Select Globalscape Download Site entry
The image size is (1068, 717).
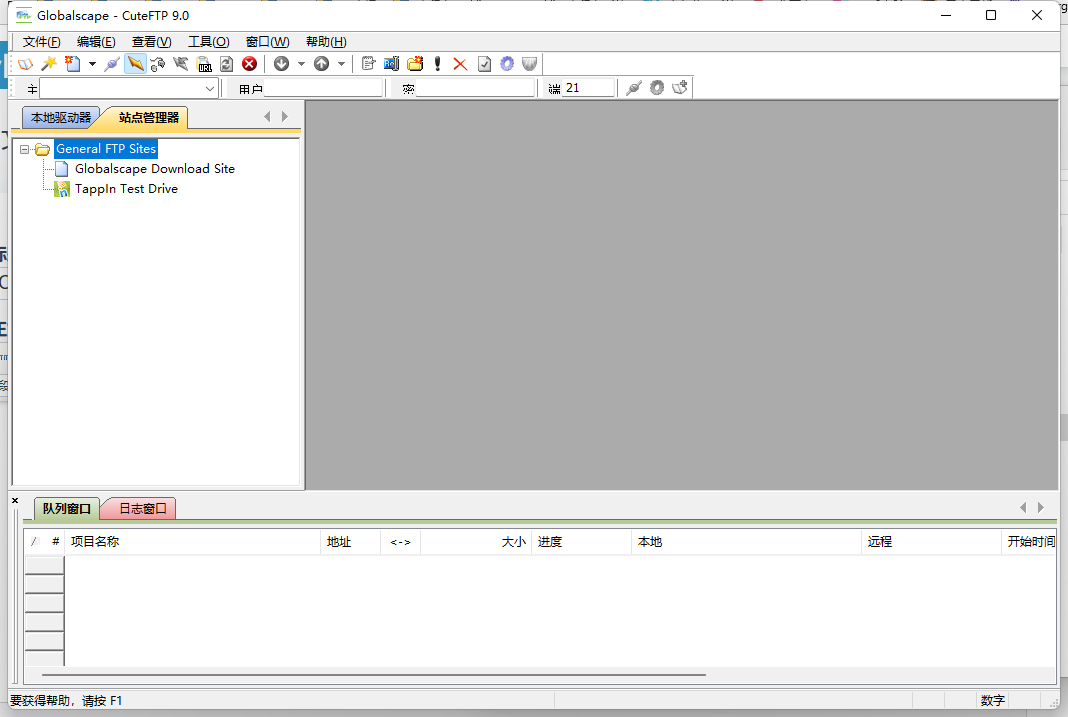154,169
